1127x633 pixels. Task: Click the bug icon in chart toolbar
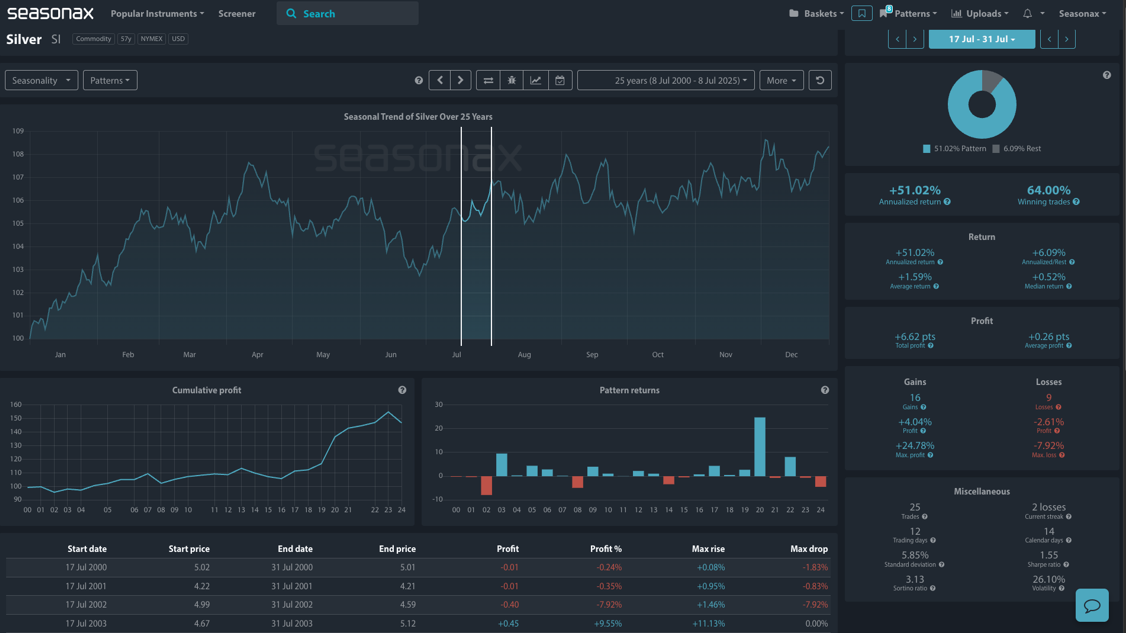(512, 80)
